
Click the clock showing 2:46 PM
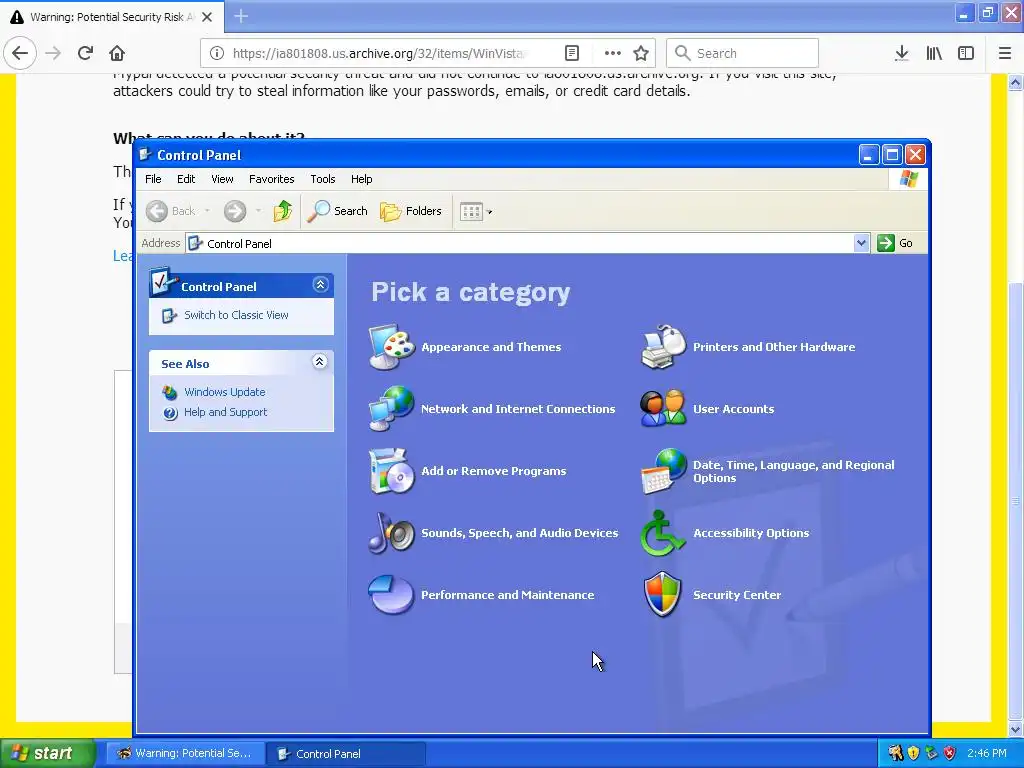pyautogui.click(x=987, y=753)
